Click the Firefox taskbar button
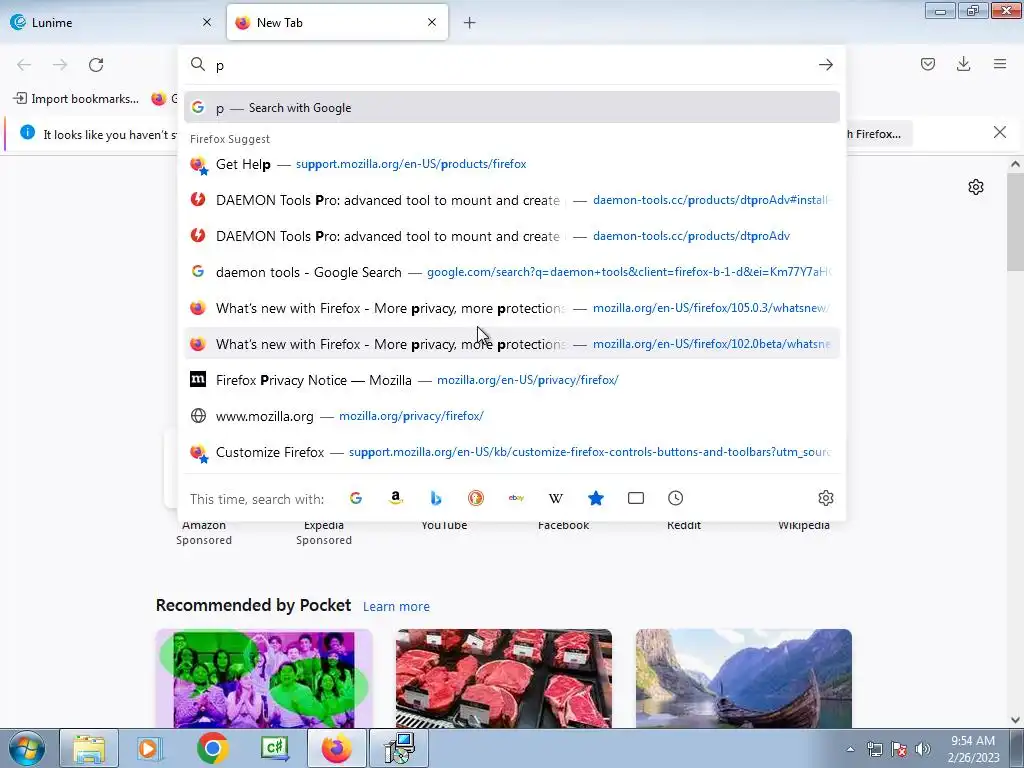 tap(336, 748)
